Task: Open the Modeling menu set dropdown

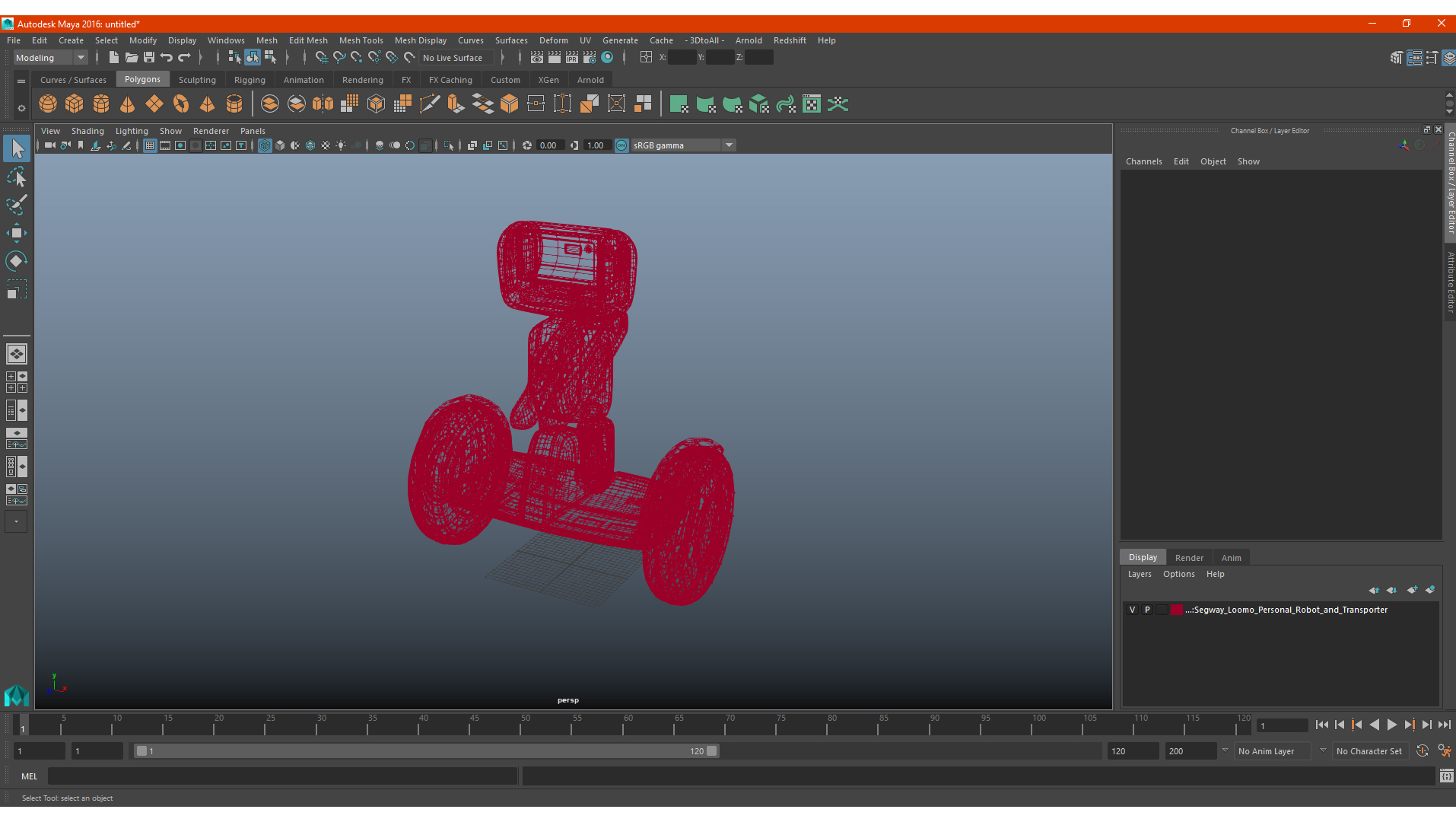Action: (x=51, y=58)
